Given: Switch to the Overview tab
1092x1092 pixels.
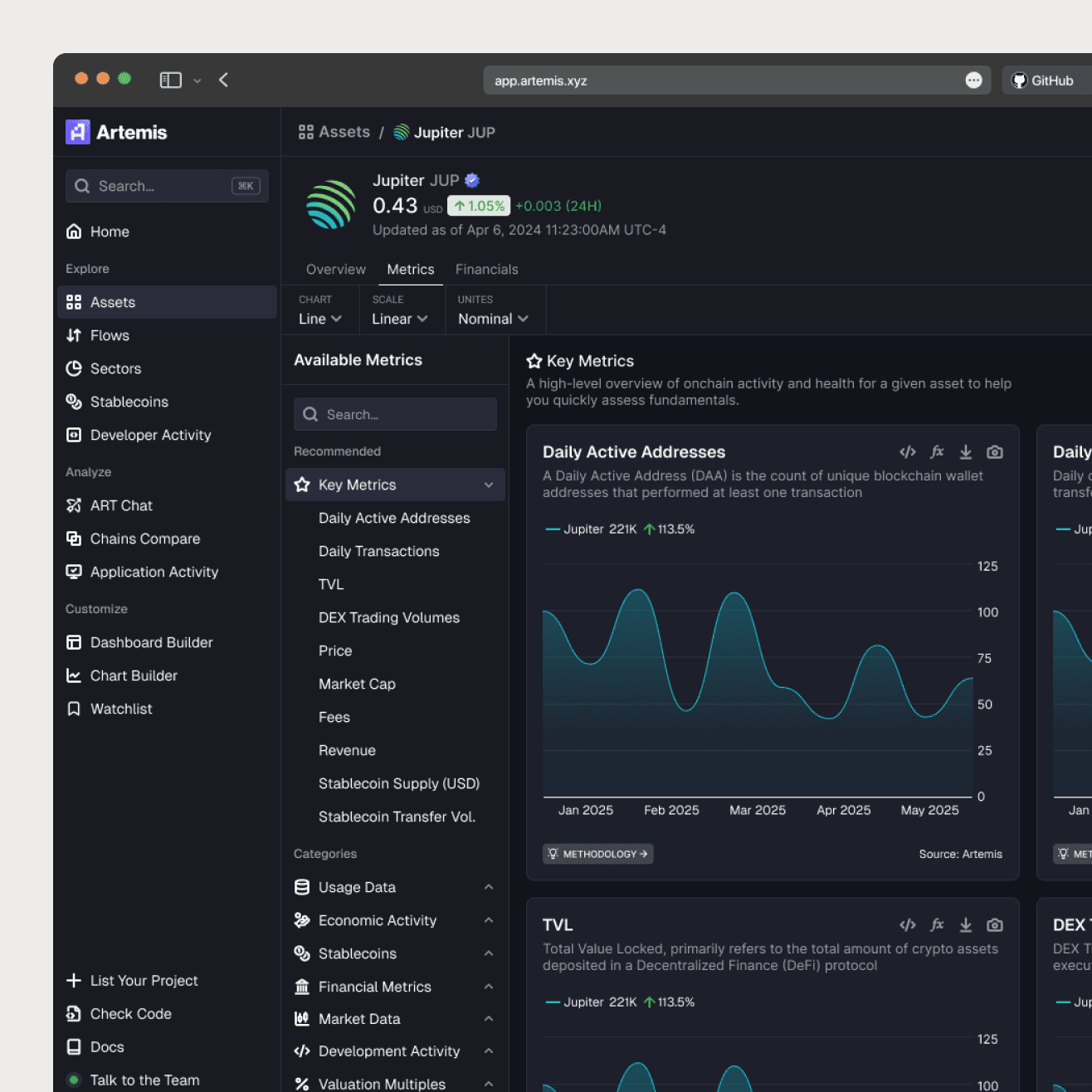Looking at the screenshot, I should tap(335, 270).
